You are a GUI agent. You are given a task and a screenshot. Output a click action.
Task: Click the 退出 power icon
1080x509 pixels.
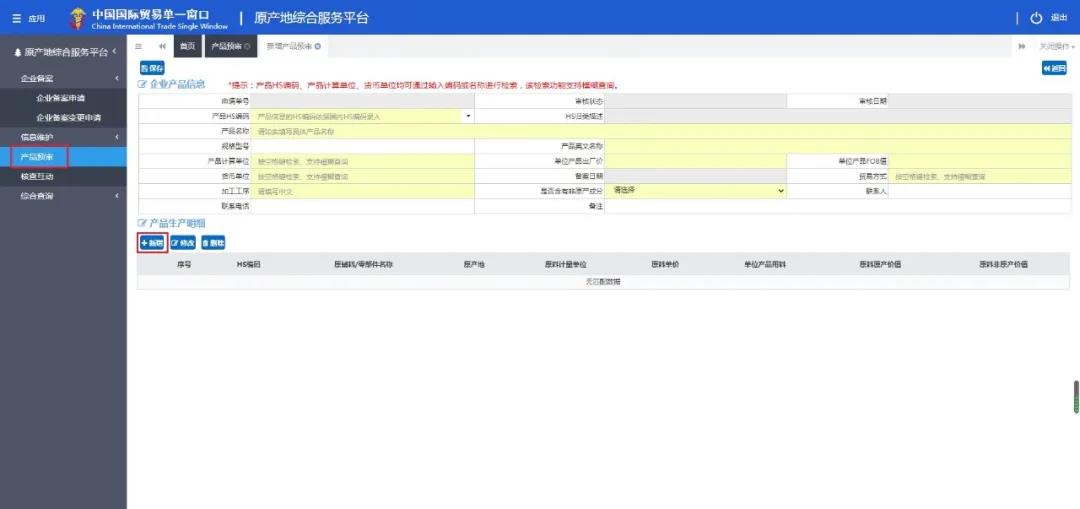click(1036, 18)
